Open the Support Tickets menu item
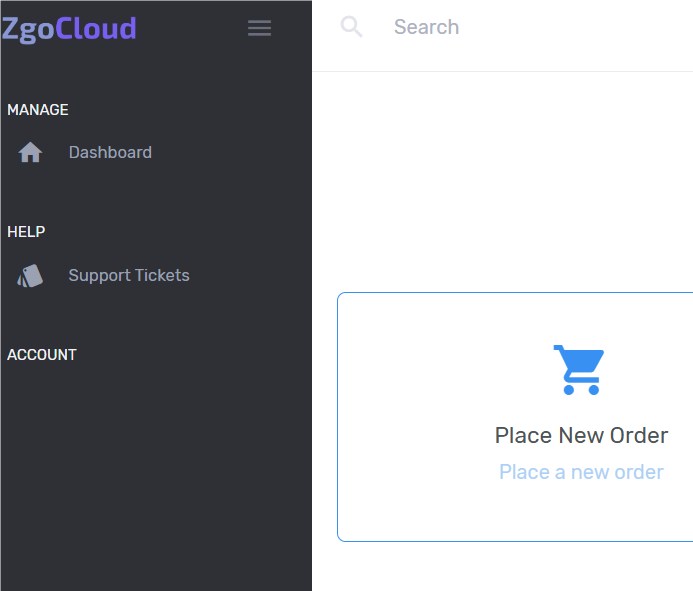The image size is (693, 591). coord(128,276)
